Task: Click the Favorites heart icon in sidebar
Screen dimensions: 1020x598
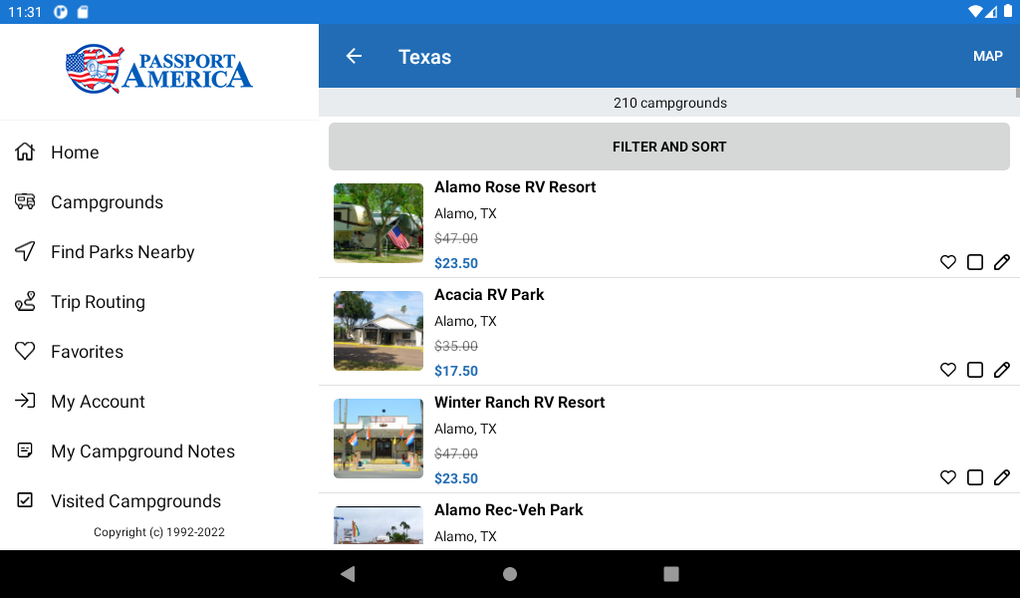Action: [25, 351]
